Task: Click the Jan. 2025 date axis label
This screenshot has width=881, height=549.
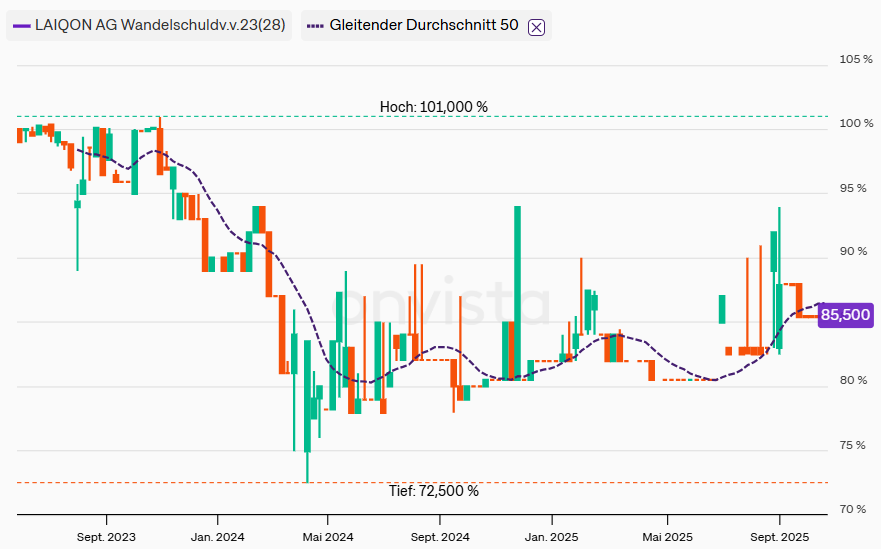Action: pyautogui.click(x=550, y=536)
